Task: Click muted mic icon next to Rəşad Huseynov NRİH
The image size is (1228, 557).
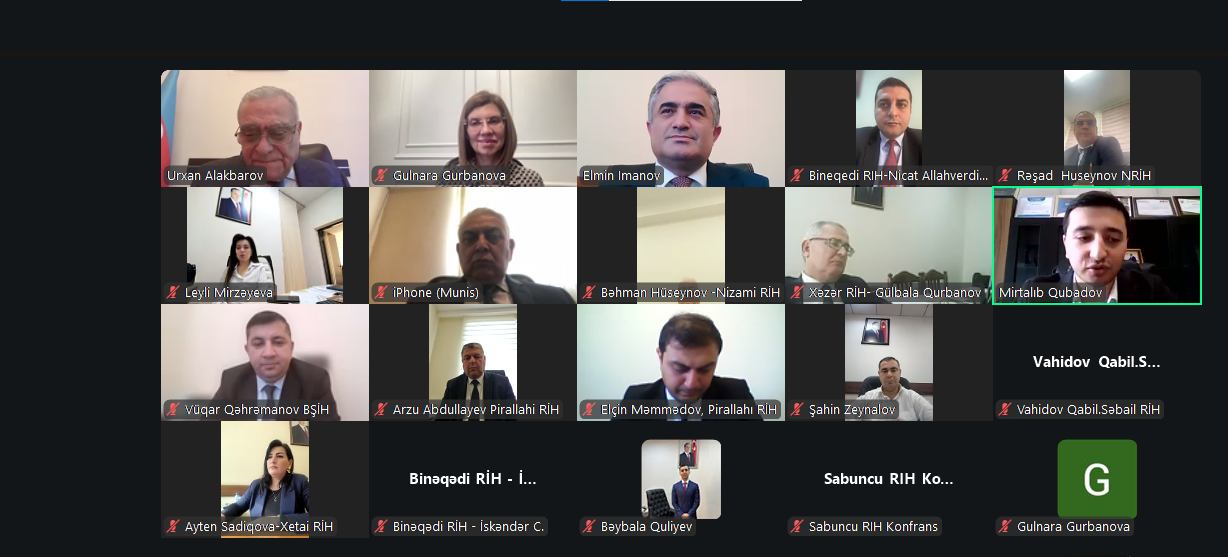Action: click(x=1006, y=176)
